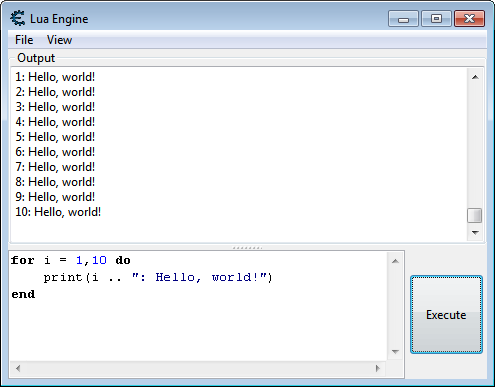This screenshot has height=387, width=495.
Task: Click the "for" keyword in the script
Action: (23, 260)
